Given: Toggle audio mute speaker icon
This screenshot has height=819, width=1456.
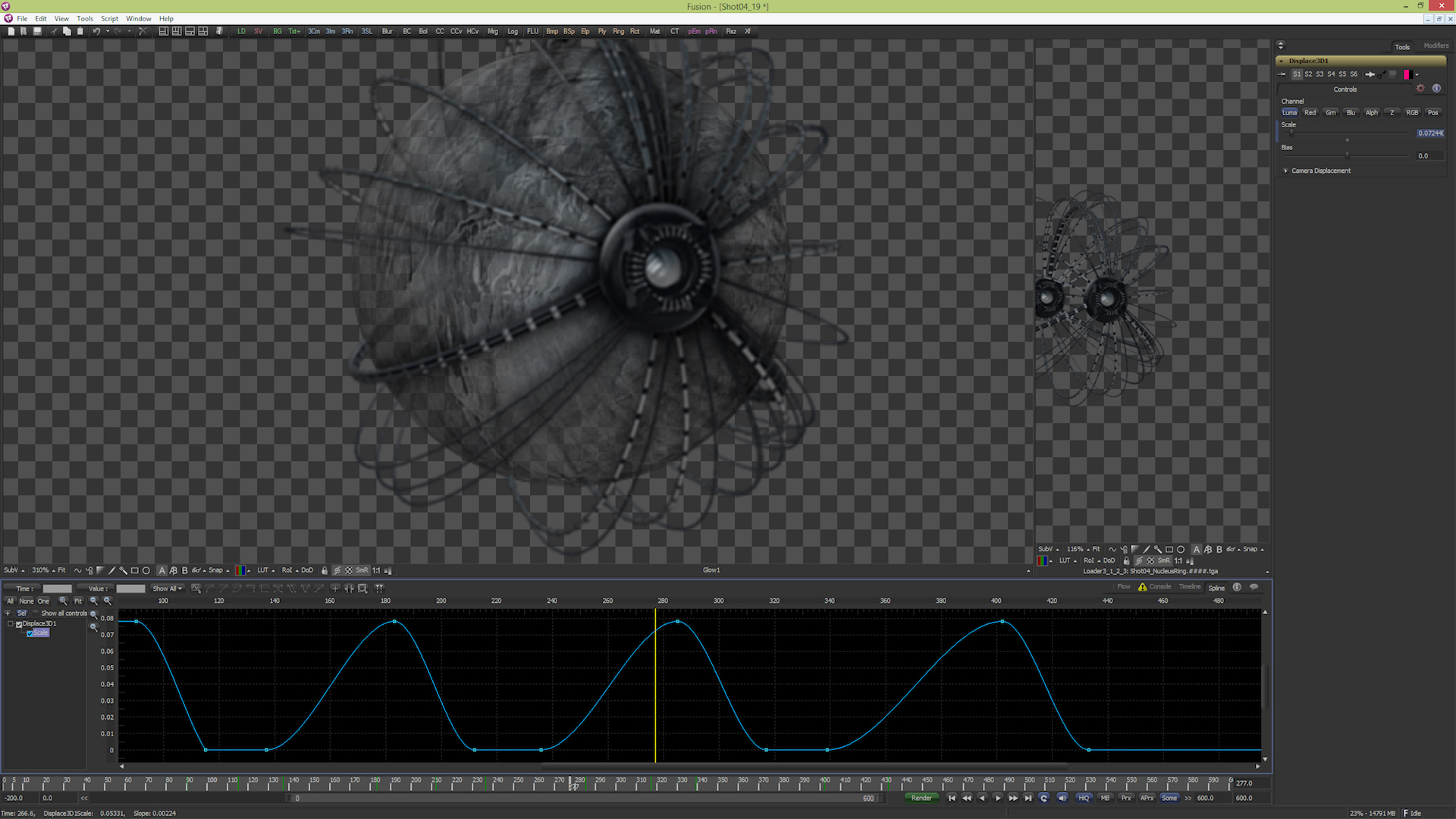Looking at the screenshot, I should click(1062, 798).
